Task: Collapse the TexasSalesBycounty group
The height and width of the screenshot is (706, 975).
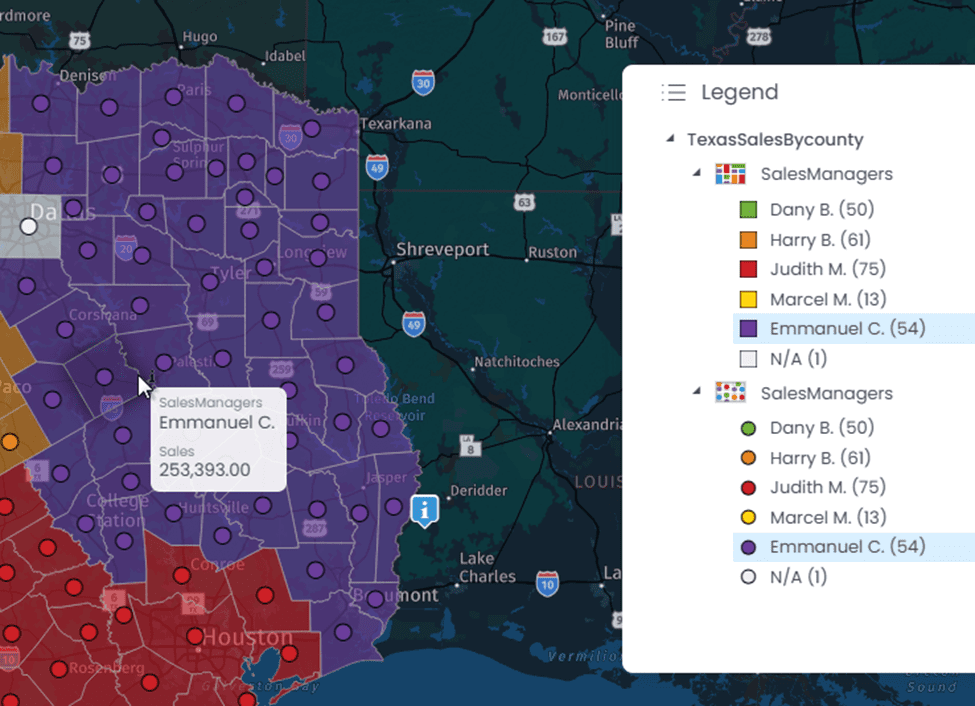Action: [x=670, y=138]
